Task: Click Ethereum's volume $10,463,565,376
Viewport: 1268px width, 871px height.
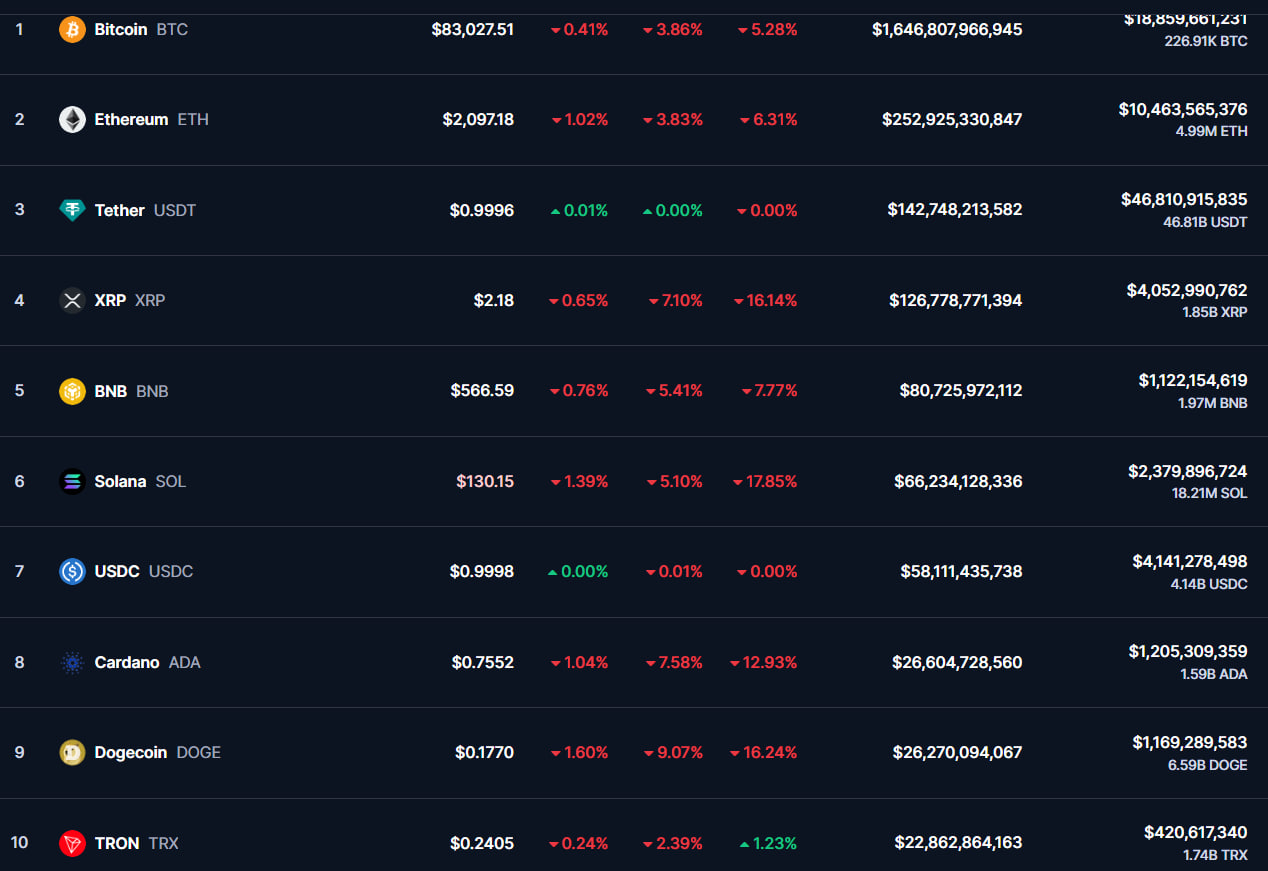Action: [x=1183, y=109]
